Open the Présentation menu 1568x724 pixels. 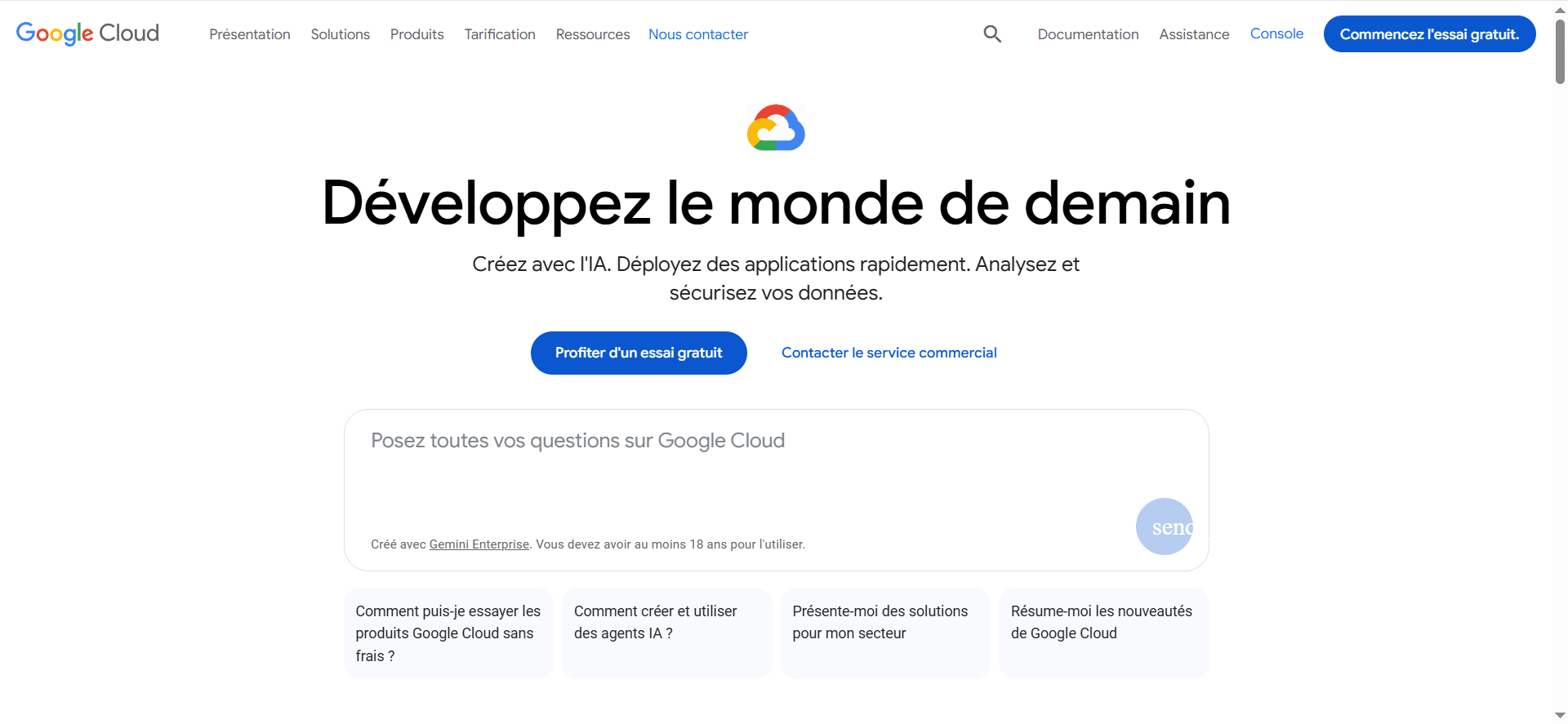tap(250, 34)
